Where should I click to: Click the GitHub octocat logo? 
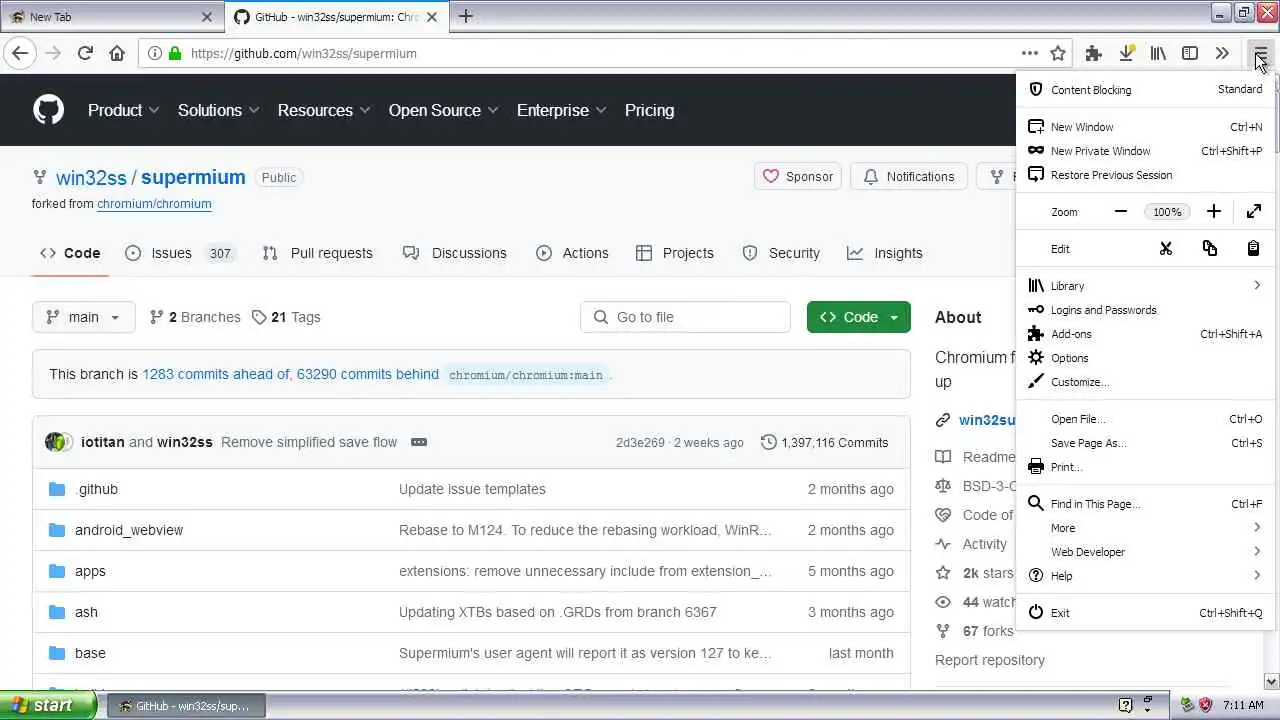48,110
